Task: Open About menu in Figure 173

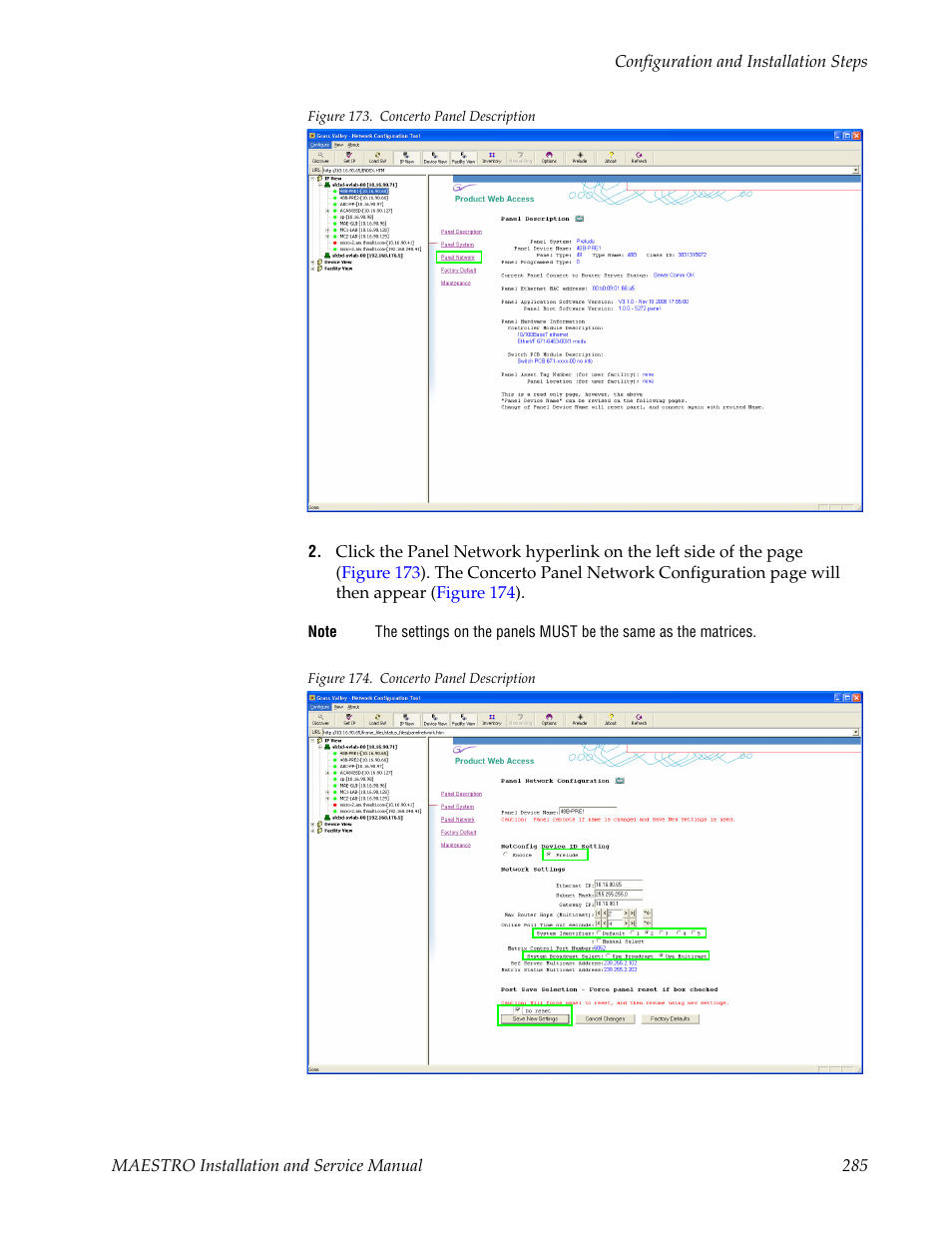Action: click(x=353, y=144)
